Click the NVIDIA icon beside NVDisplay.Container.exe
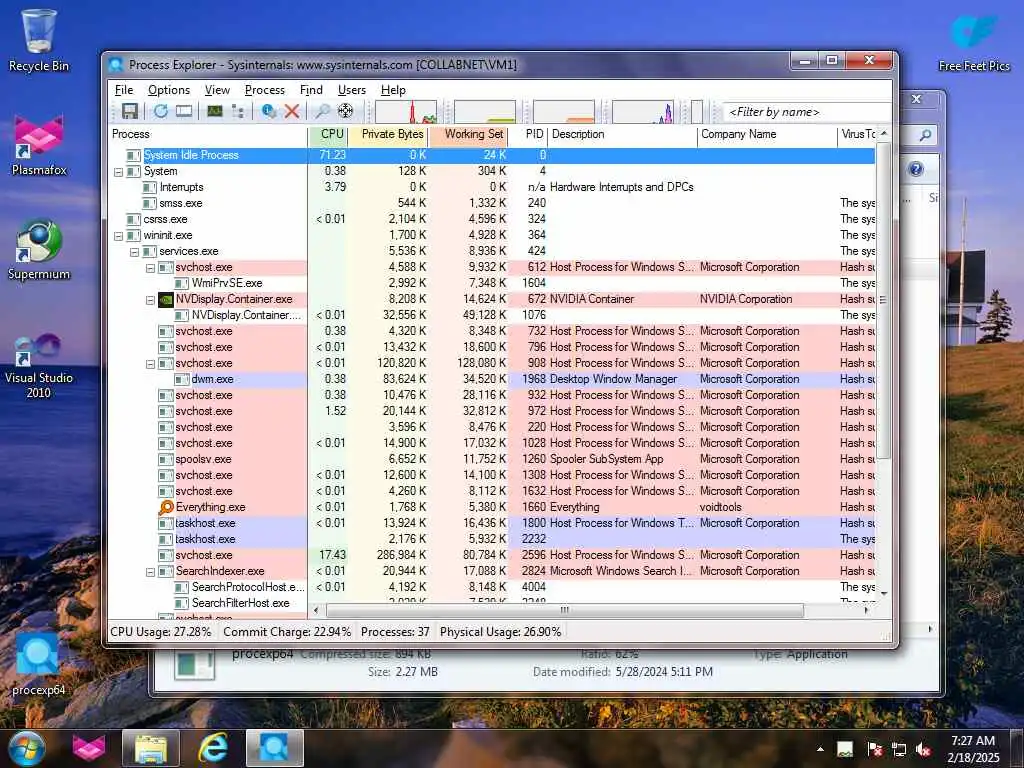 click(166, 300)
